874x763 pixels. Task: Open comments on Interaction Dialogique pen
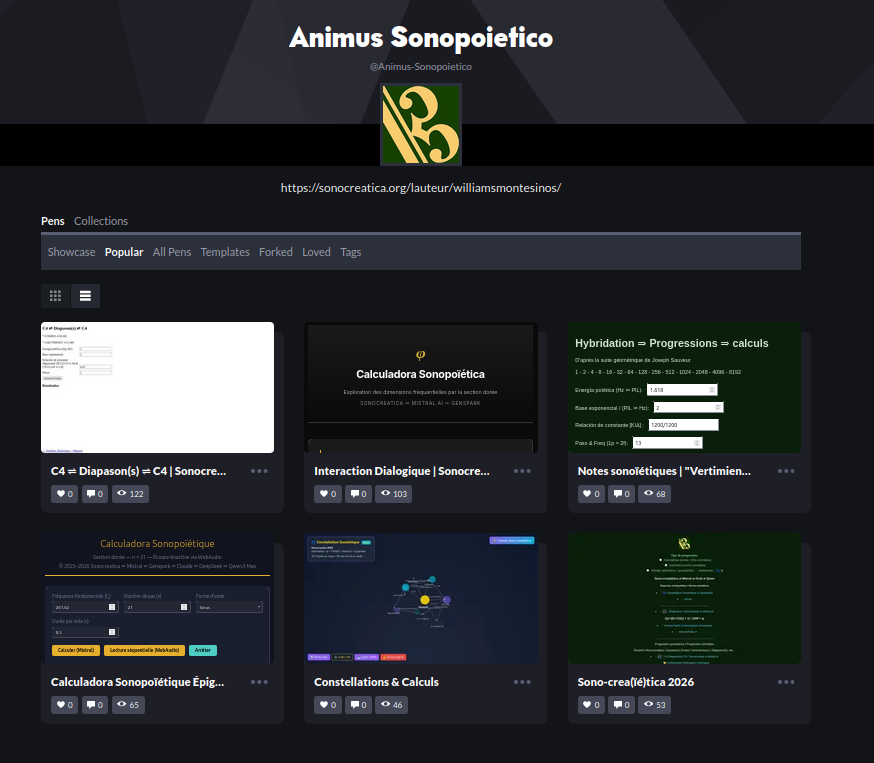point(358,494)
